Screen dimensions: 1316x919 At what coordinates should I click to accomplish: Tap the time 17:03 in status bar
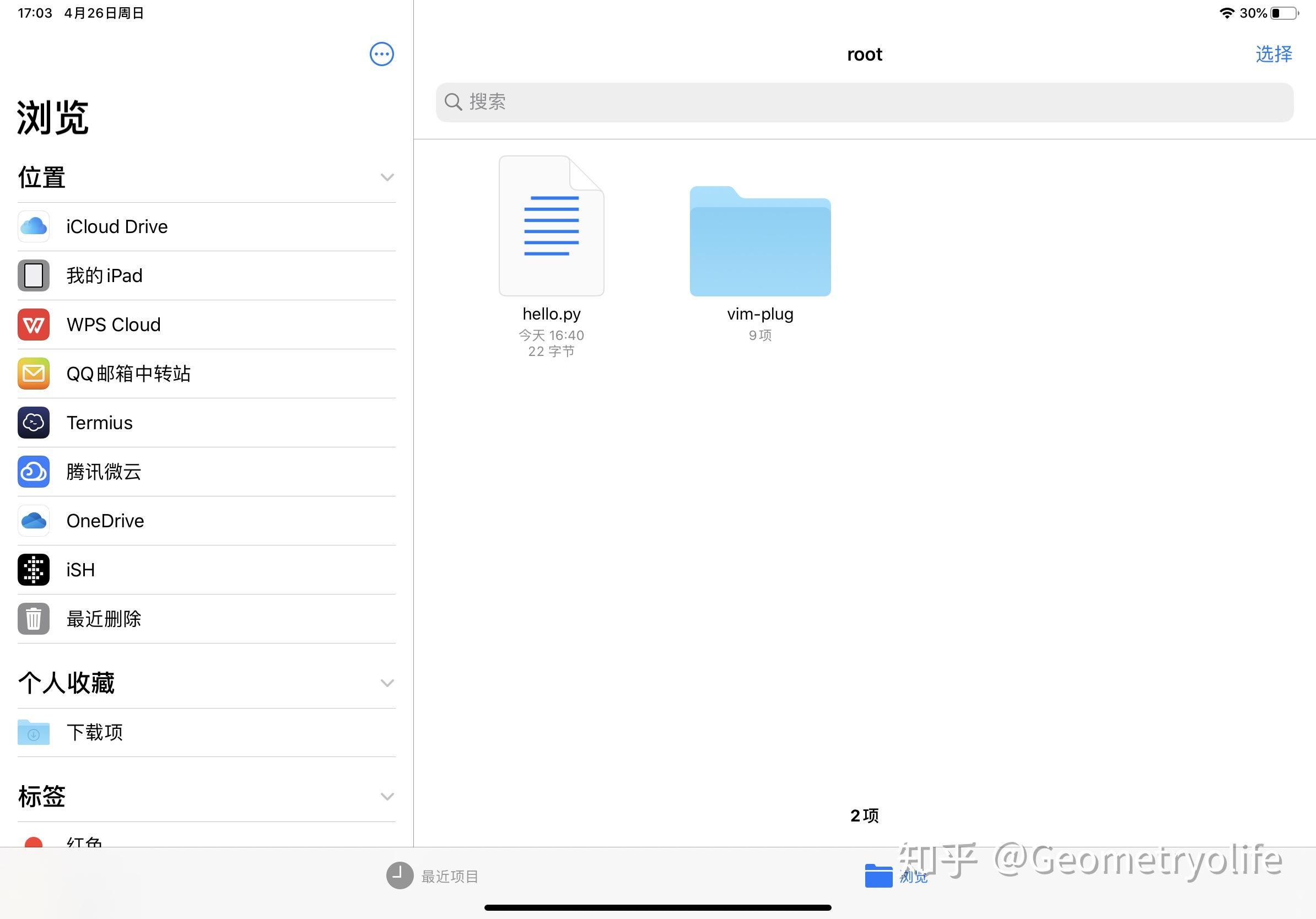[35, 13]
